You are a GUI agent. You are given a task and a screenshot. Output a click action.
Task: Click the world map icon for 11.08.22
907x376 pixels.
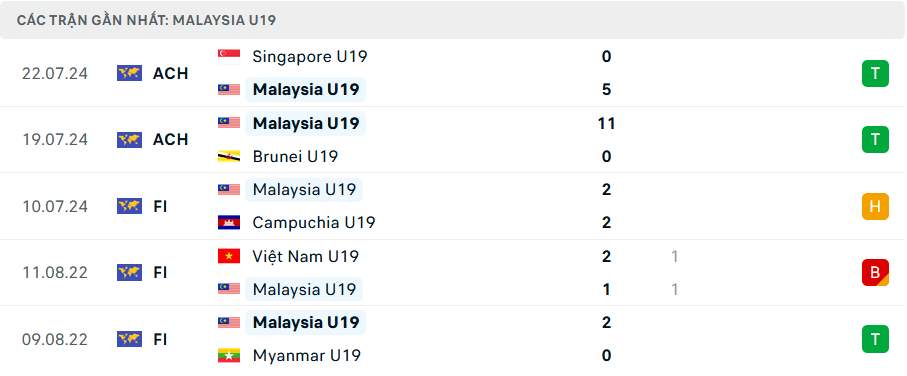pos(130,272)
